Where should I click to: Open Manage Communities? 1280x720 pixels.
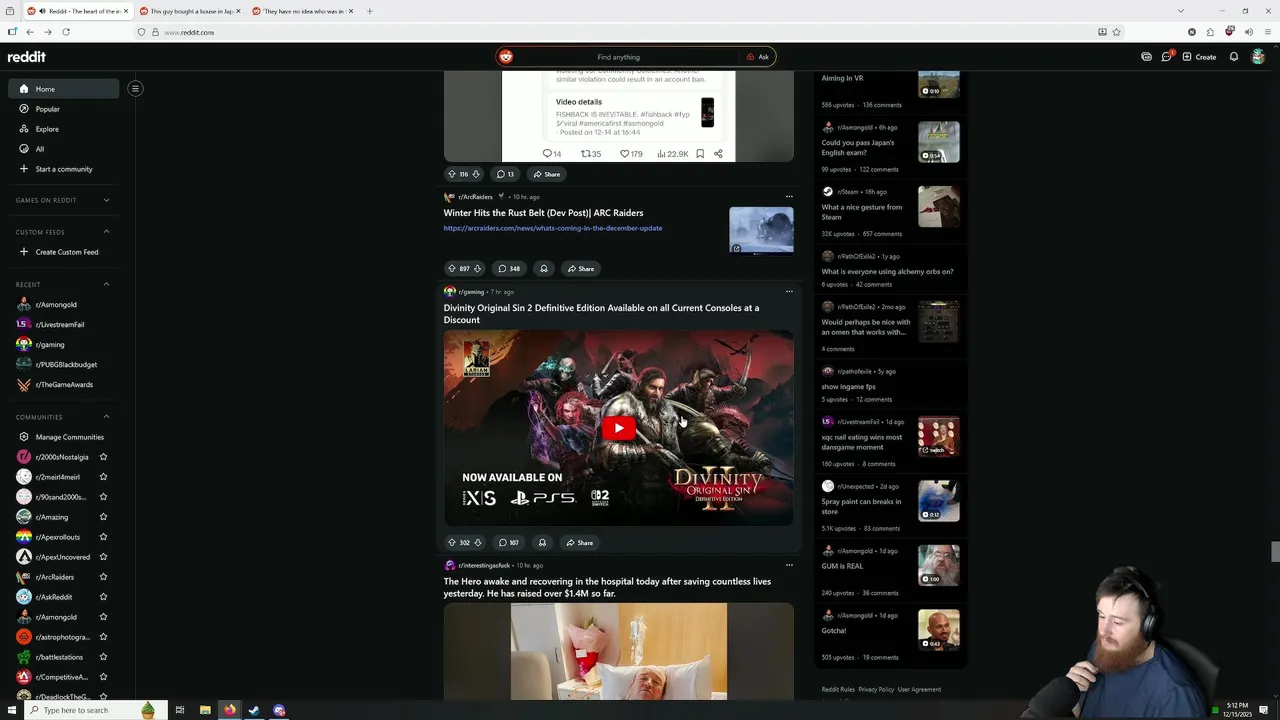(63, 437)
